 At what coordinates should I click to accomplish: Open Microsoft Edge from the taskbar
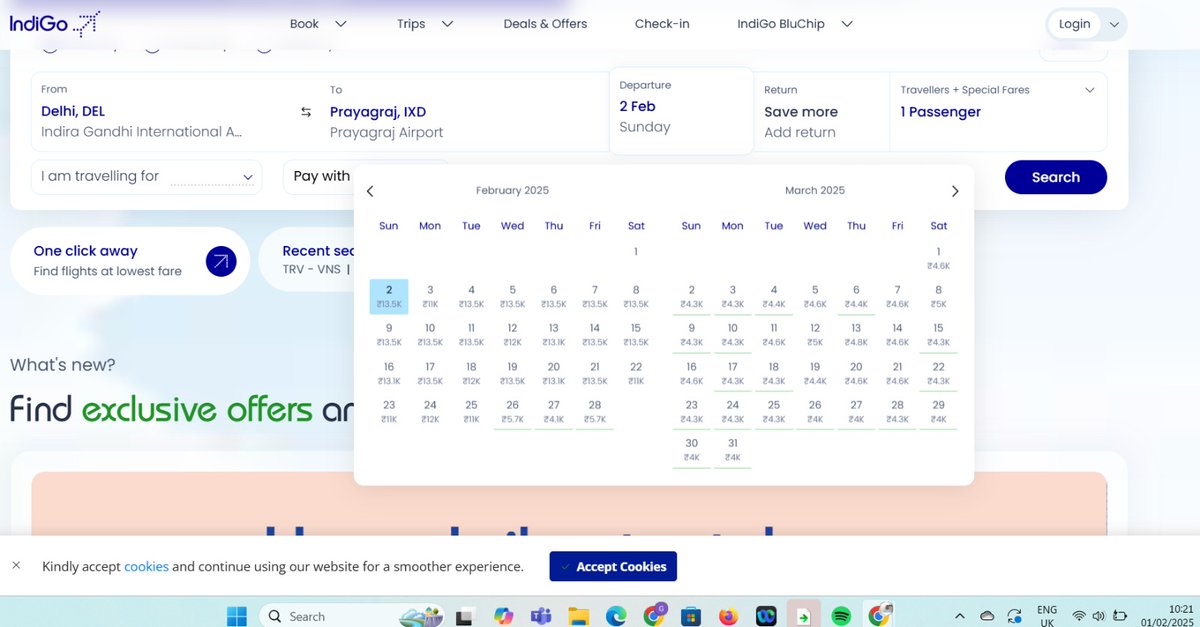pos(616,616)
